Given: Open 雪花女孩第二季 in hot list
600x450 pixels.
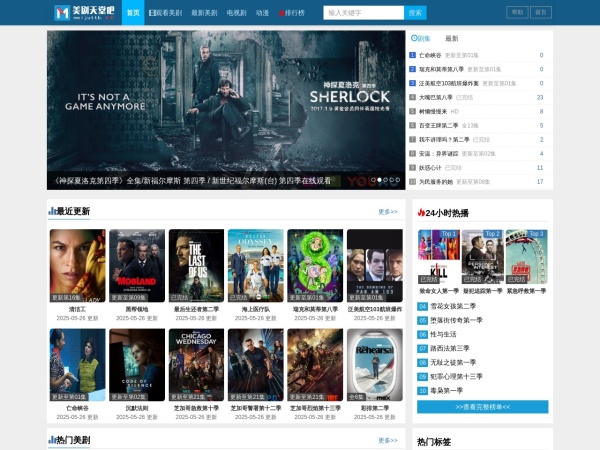Looking at the screenshot, I should tap(453, 306).
